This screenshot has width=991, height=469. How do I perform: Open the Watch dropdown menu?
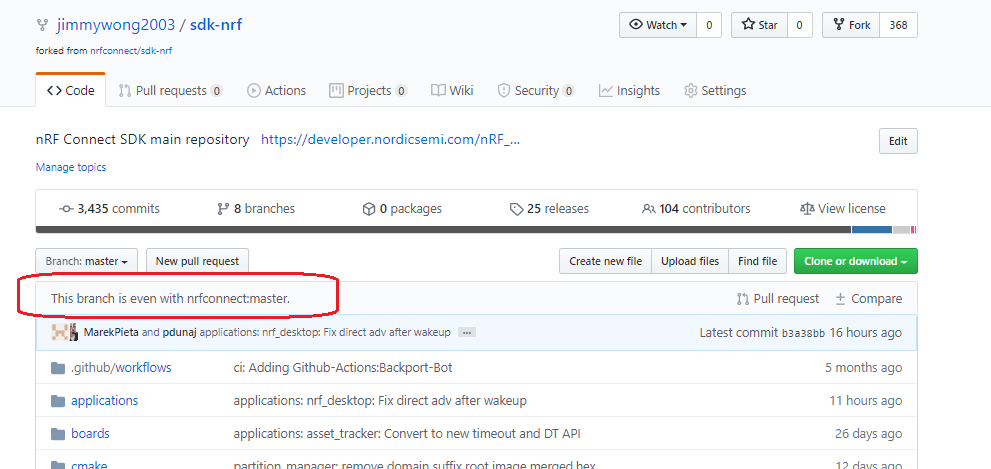pos(657,25)
